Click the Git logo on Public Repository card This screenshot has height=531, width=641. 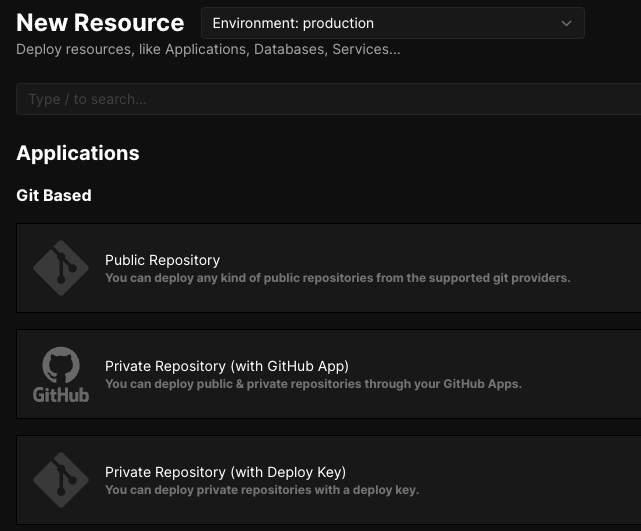(x=61, y=268)
